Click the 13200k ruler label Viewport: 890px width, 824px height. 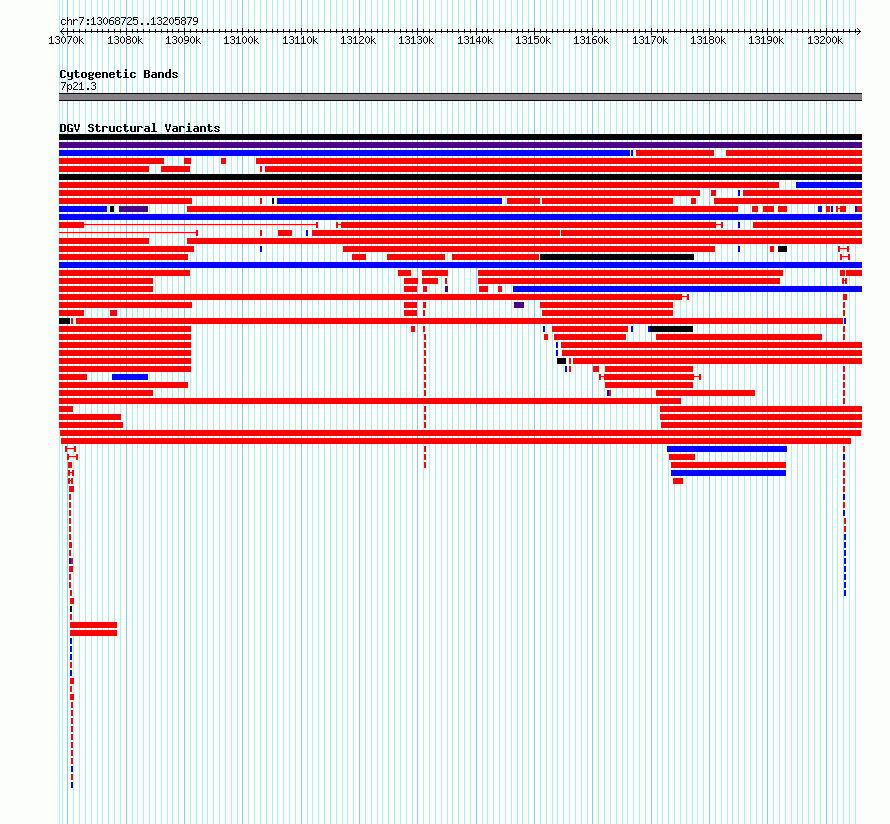(825, 40)
